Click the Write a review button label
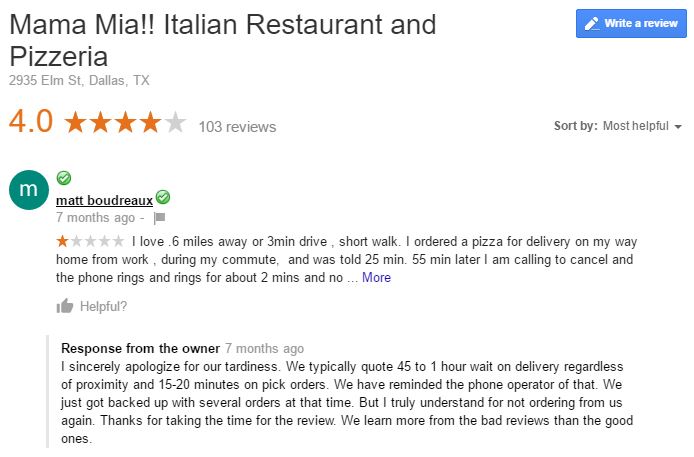Viewport: 694px width, 457px height. pos(641,24)
